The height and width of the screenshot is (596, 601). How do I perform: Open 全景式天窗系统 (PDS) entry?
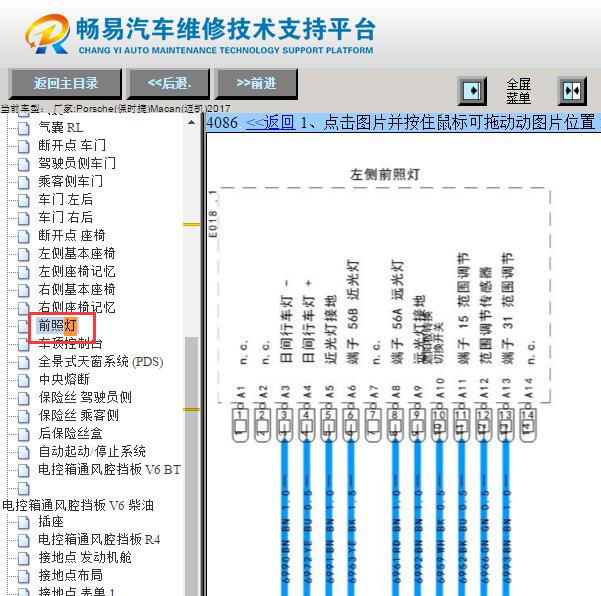click(101, 361)
